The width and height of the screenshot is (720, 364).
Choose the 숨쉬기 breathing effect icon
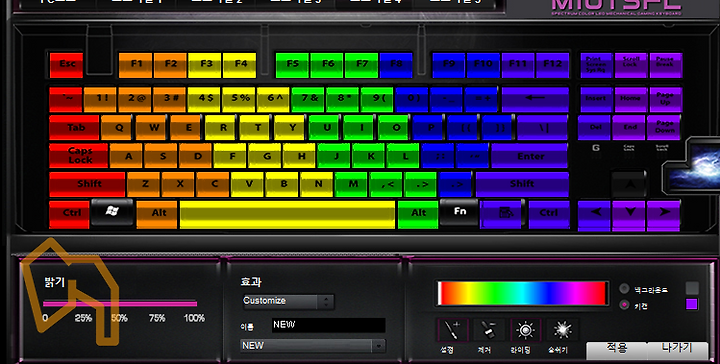[562, 330]
